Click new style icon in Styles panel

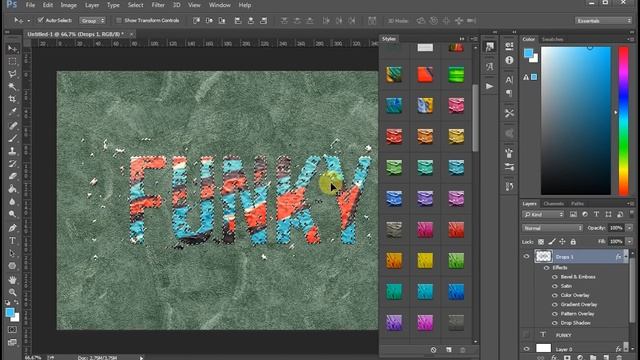[x=449, y=350]
